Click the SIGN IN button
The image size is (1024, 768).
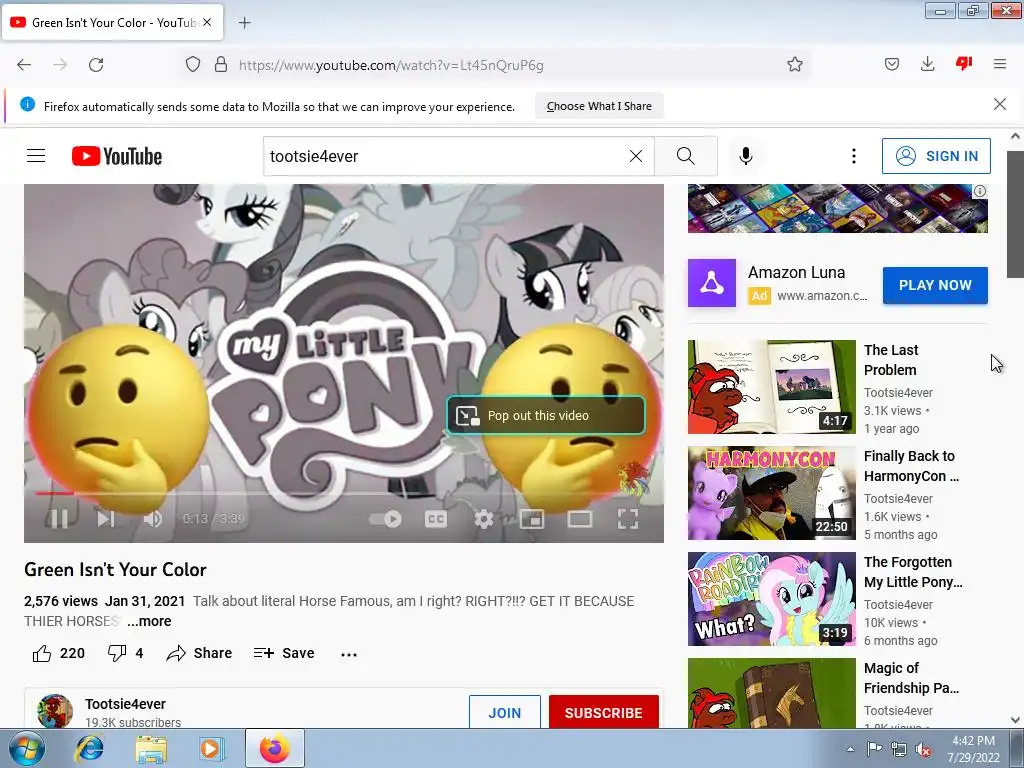(936, 156)
